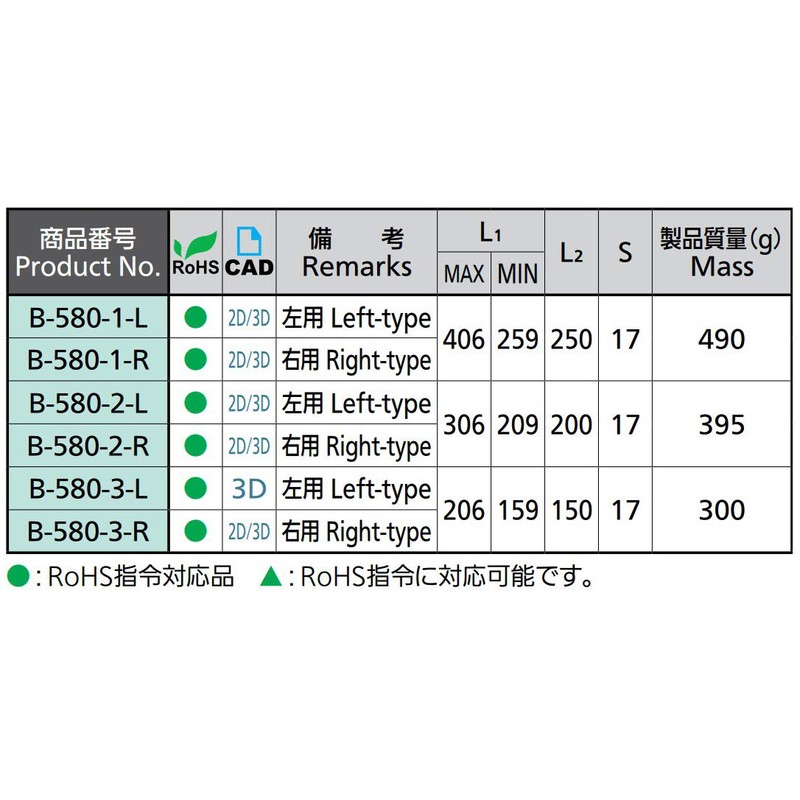Open the 2D/3D CAD link for B-580-1-L
Viewport: 800px width, 800px height.
tap(249, 318)
